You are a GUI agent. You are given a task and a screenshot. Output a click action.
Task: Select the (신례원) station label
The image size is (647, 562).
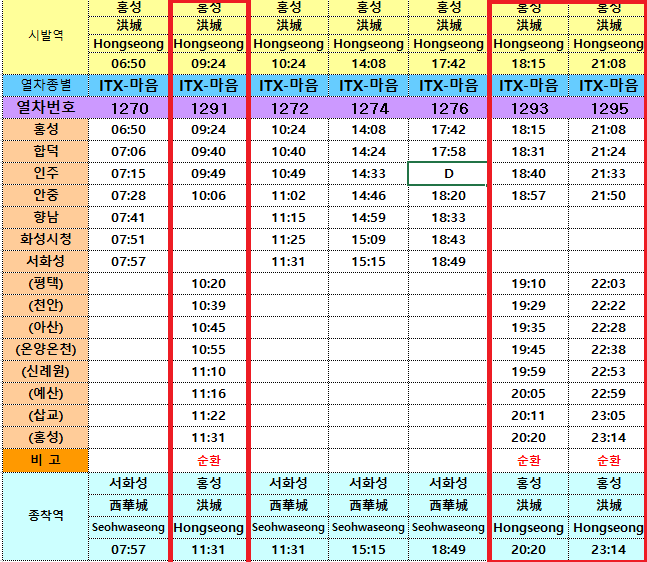pos(46,371)
